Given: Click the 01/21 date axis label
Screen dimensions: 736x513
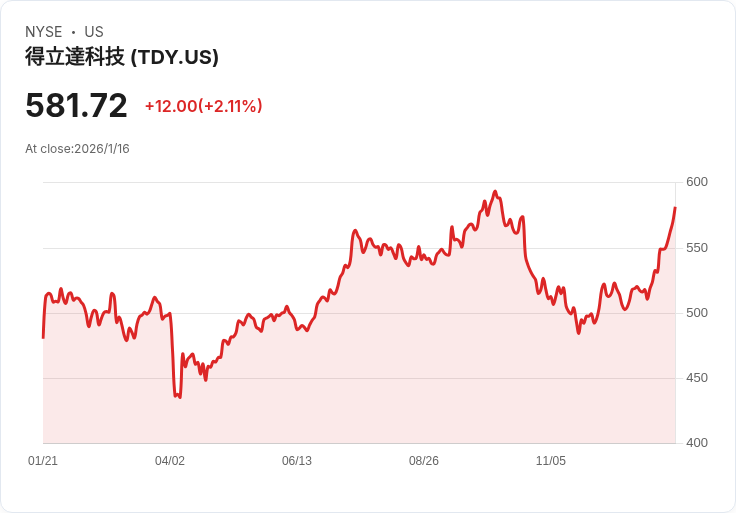Looking at the screenshot, I should tap(43, 461).
